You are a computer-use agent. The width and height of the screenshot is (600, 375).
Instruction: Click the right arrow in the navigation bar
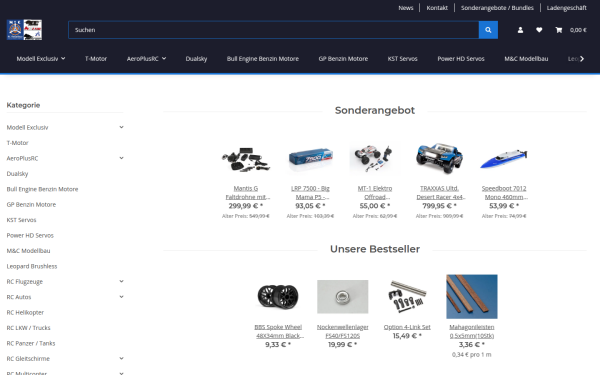coord(582,59)
